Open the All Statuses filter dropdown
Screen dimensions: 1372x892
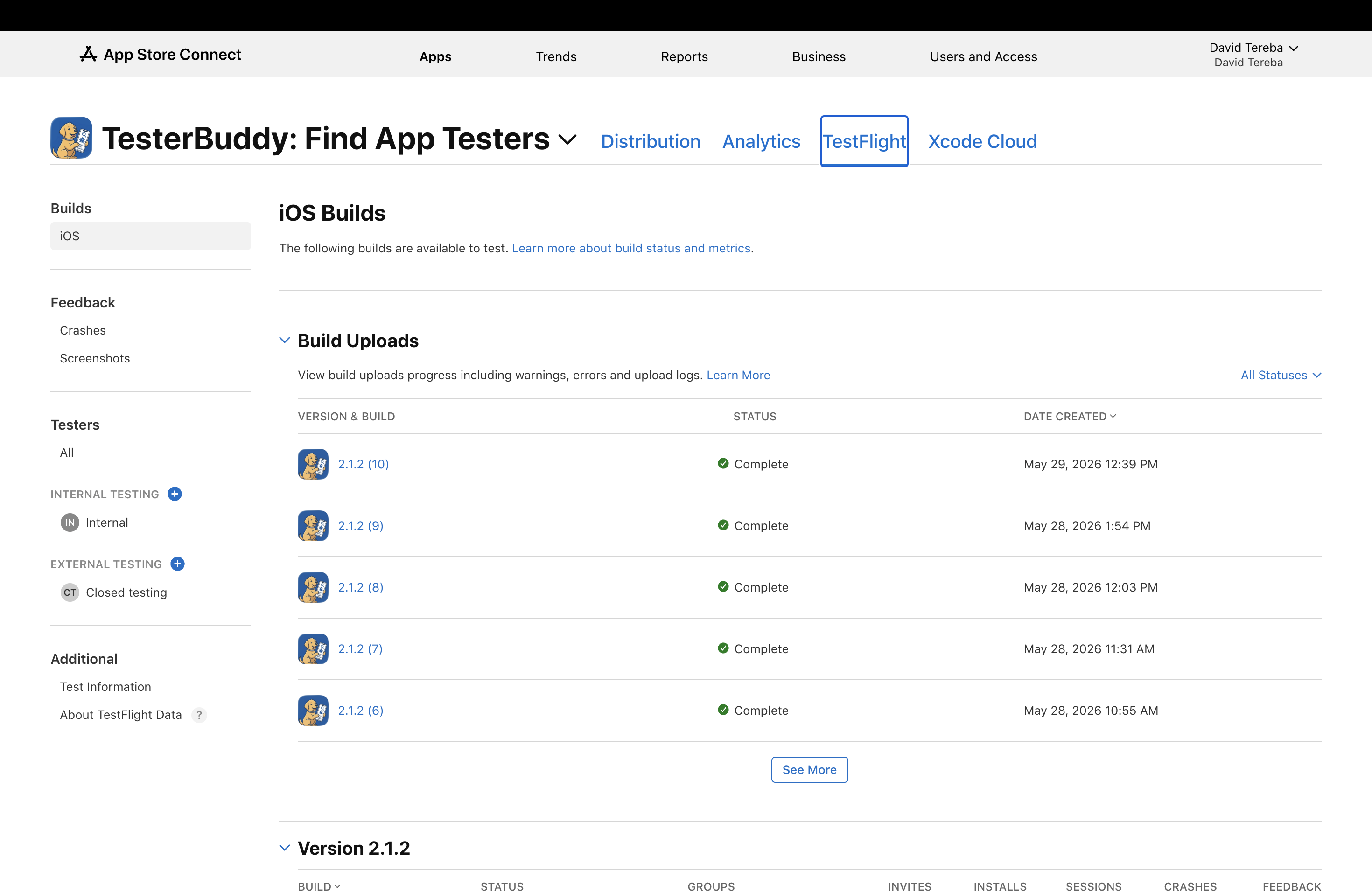click(1281, 375)
